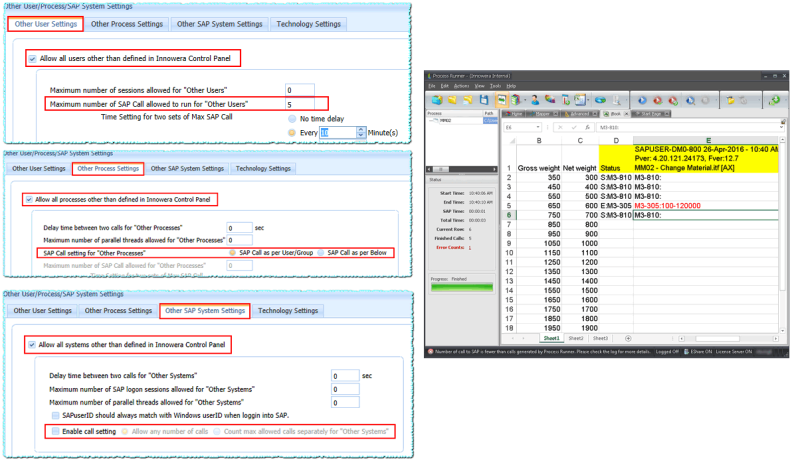Viewport: 792px width, 463px height.
Task: Open the Mapper tab in Process Runner
Action: 542,114
